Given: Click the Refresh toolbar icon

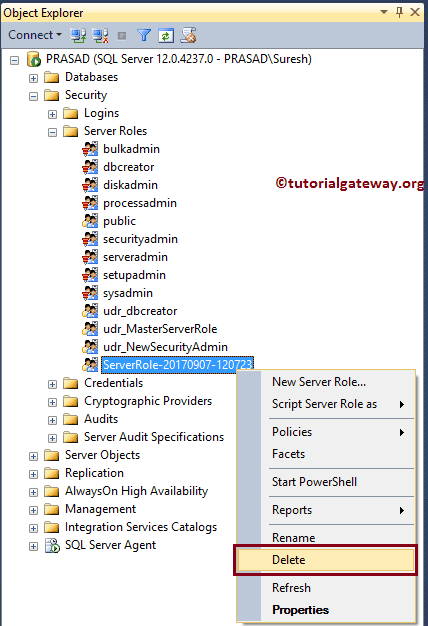Looking at the screenshot, I should [166, 36].
